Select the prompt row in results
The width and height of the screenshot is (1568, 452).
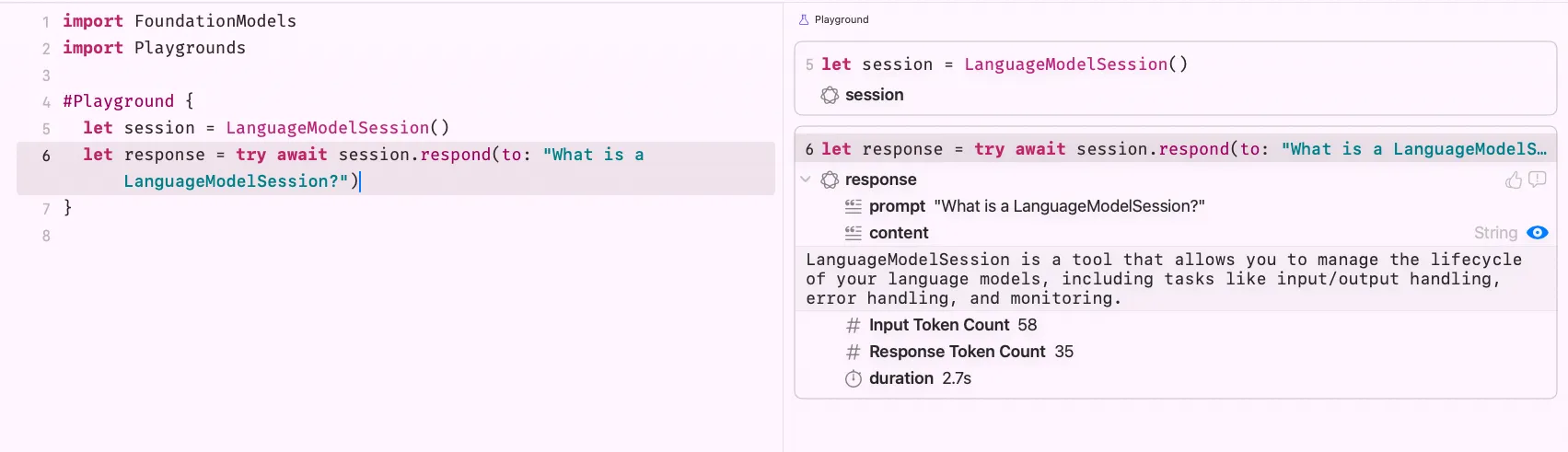click(x=1175, y=206)
